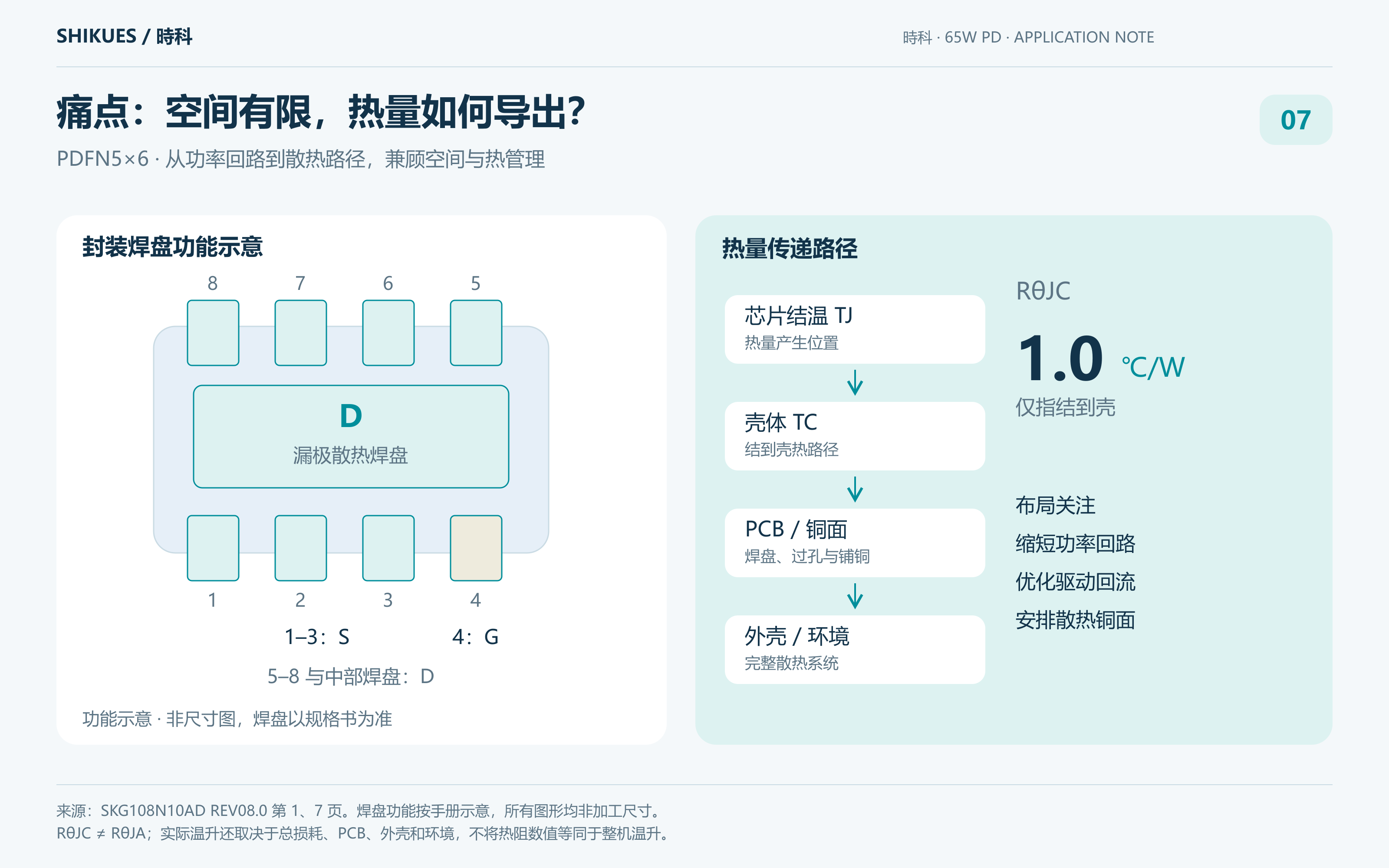Click pad 3 in the package diagram
Viewport: 1389px width, 868px height.
coord(388,548)
